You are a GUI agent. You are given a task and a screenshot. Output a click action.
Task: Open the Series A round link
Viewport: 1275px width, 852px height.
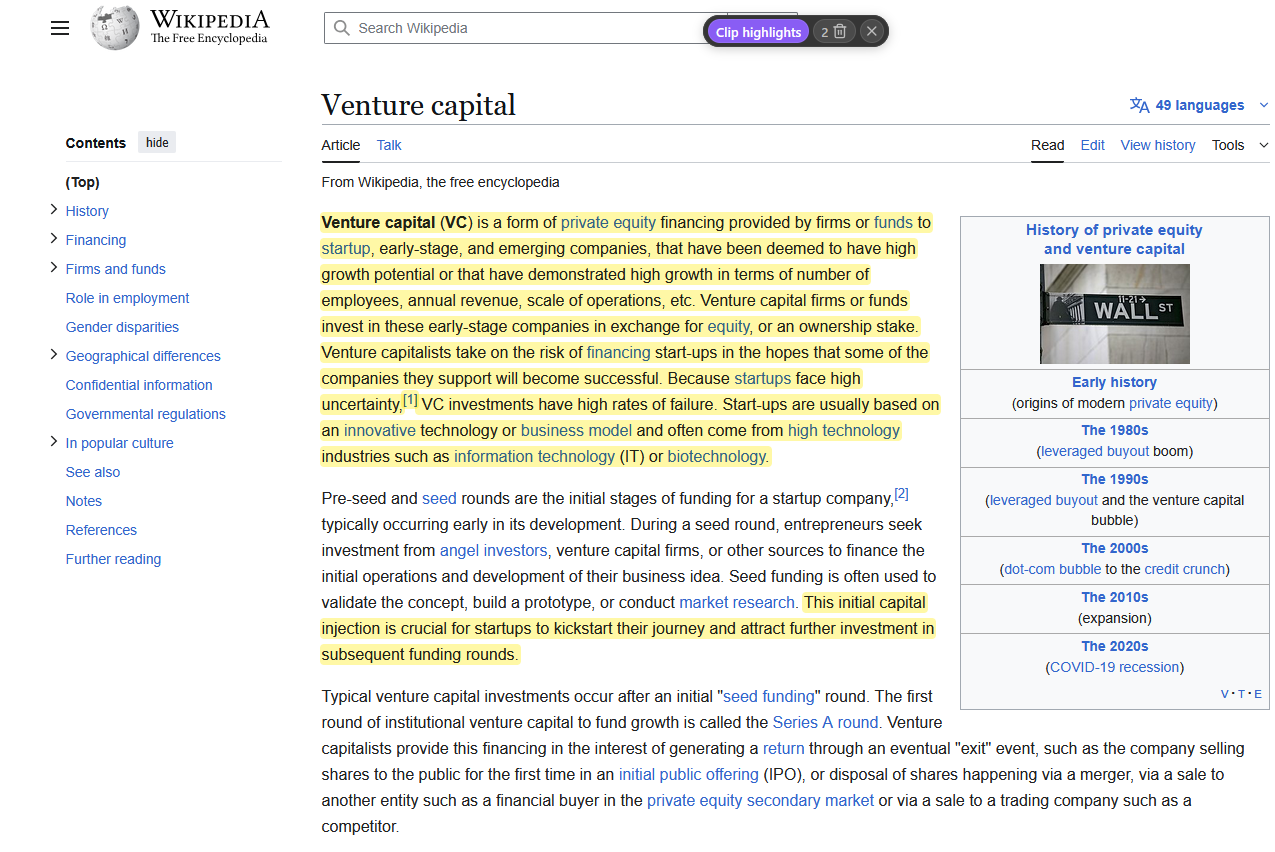826,722
